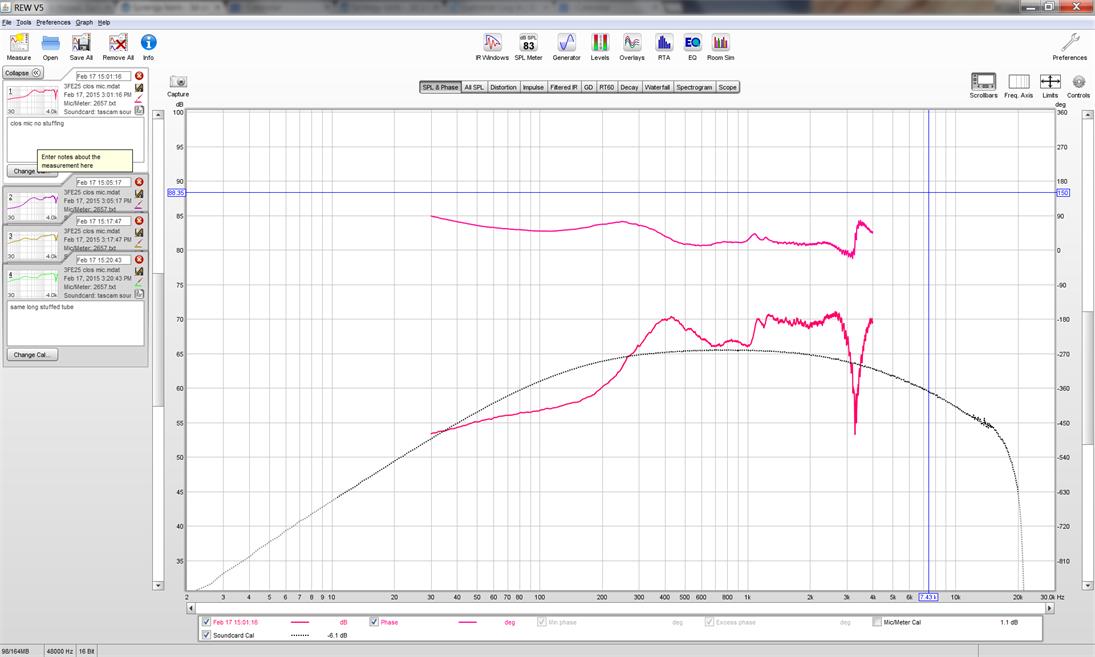Viewport: 1095px width, 657px height.
Task: Click trace colour icon for measurement 15:01:16
Action: pos(139,99)
